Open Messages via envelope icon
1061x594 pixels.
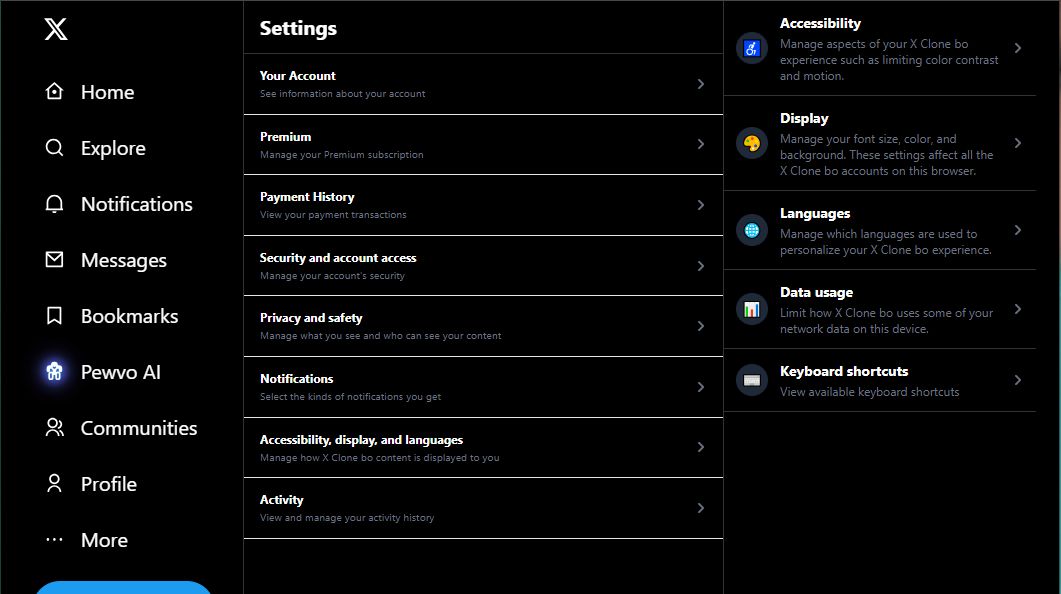tap(55, 260)
